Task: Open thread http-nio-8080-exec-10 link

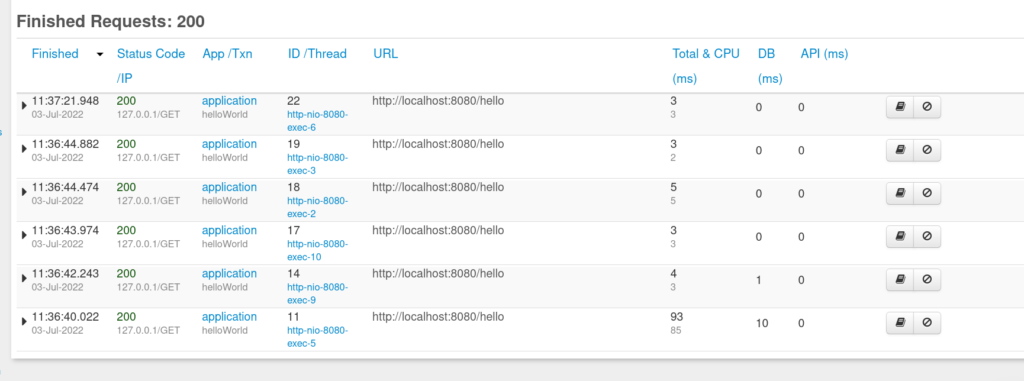Action: [317, 250]
